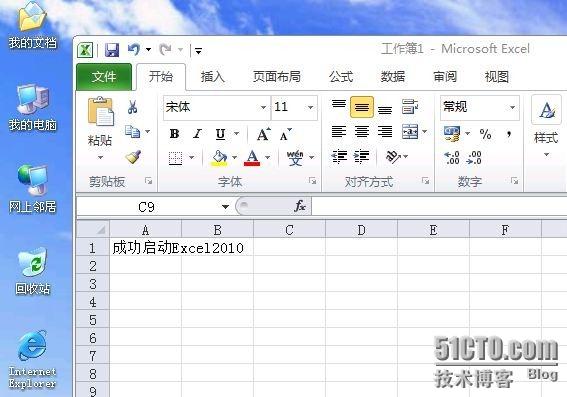Toggle underline formatting
This screenshot has height=397, width=567.
220,134
